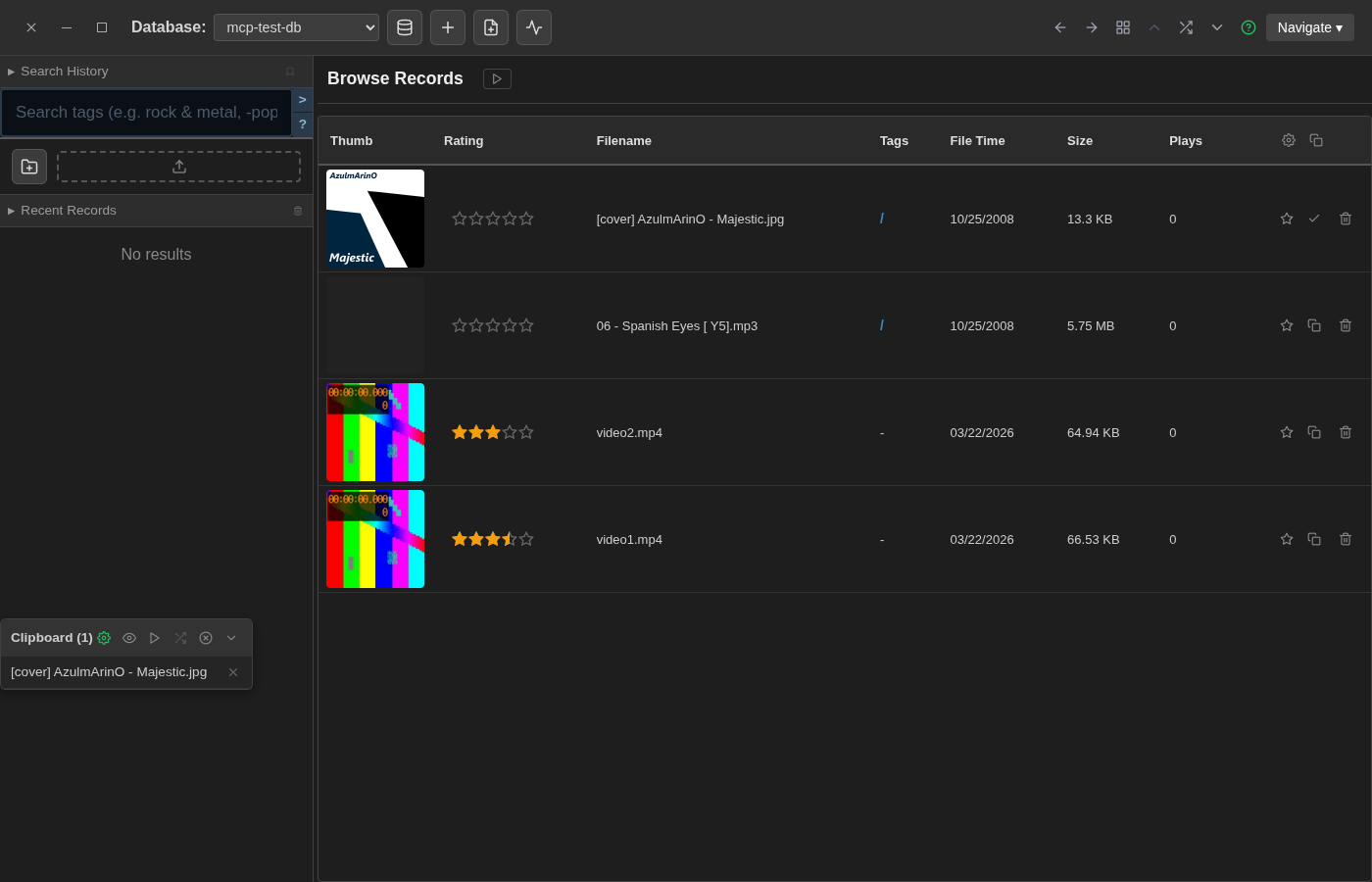Click the shuffle icon in the top-right navigation
Viewport: 1372px width, 882px height.
[1186, 27]
